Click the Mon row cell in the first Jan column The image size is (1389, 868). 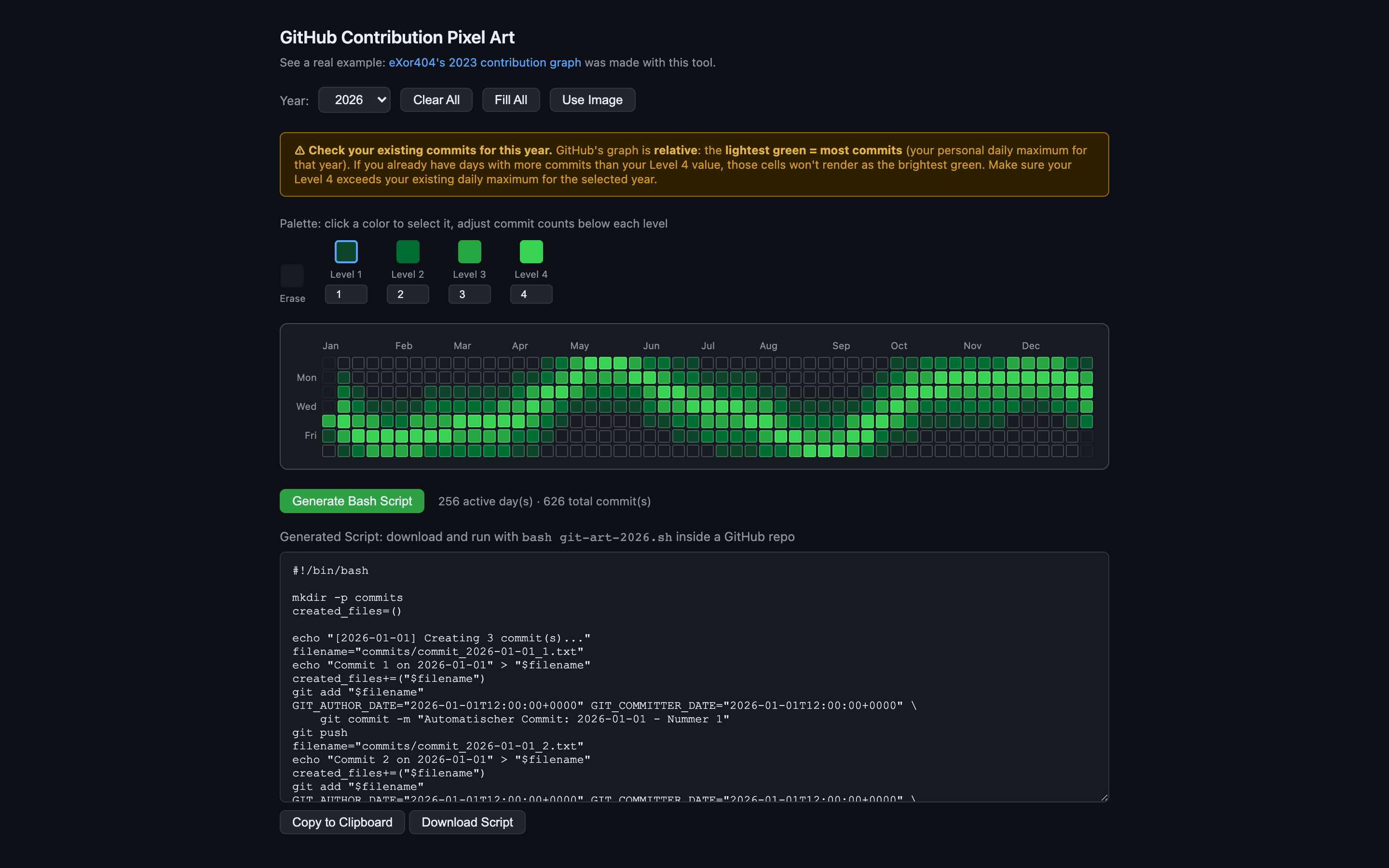tap(329, 378)
